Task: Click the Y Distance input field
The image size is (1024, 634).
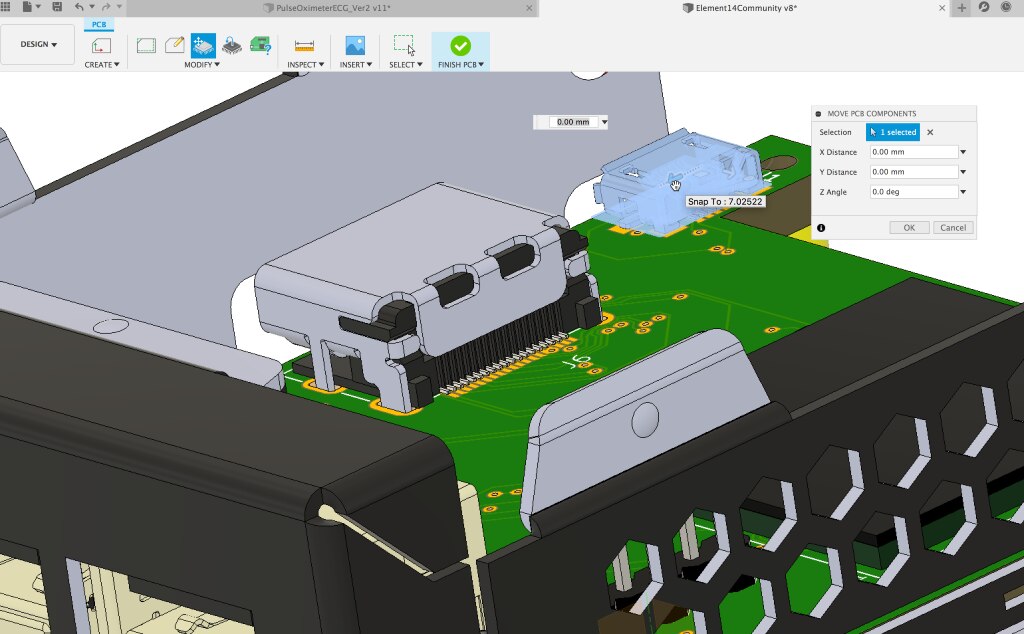Action: pos(912,172)
